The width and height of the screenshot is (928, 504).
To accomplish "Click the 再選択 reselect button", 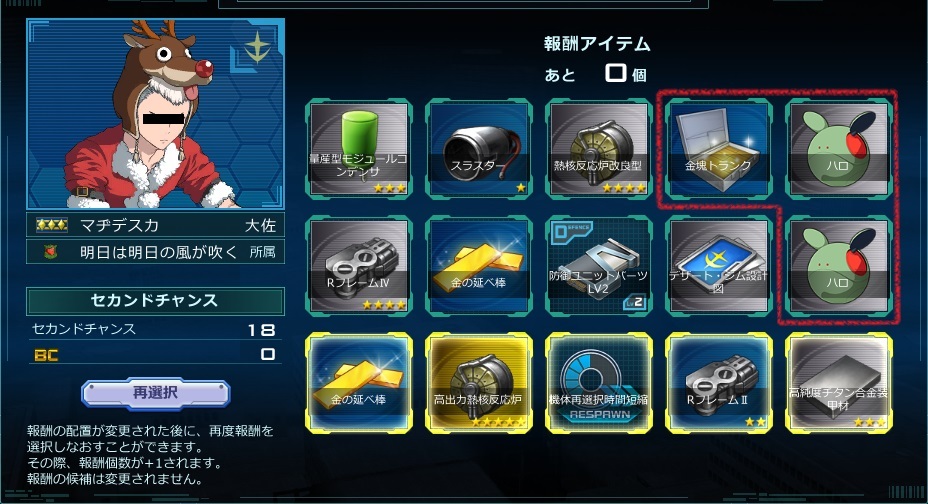I will [156, 393].
